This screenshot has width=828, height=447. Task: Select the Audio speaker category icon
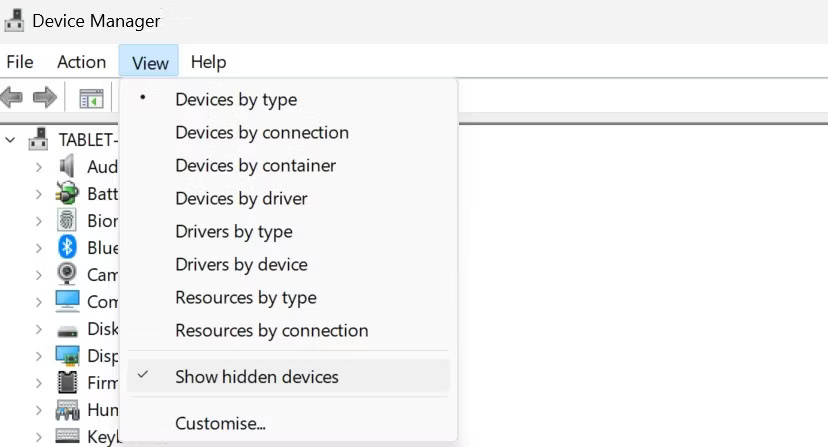click(67, 166)
